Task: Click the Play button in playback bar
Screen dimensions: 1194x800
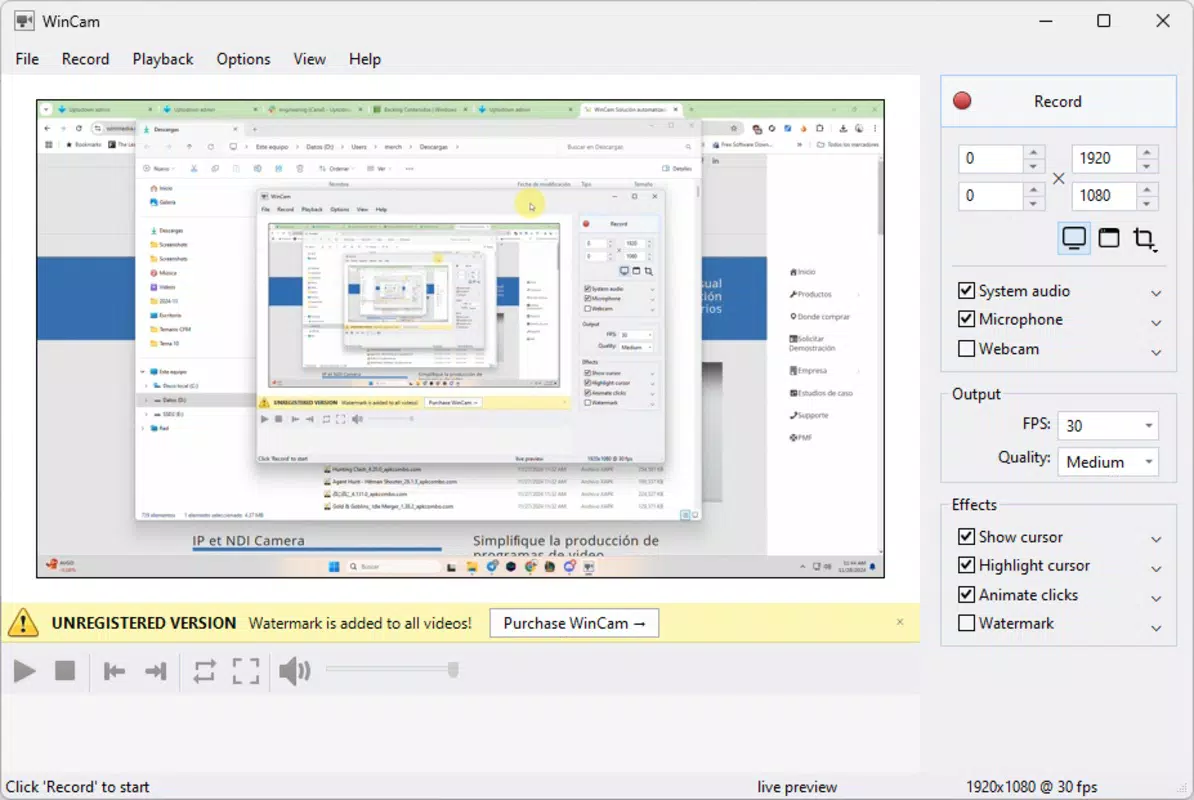Action: pyautogui.click(x=24, y=671)
